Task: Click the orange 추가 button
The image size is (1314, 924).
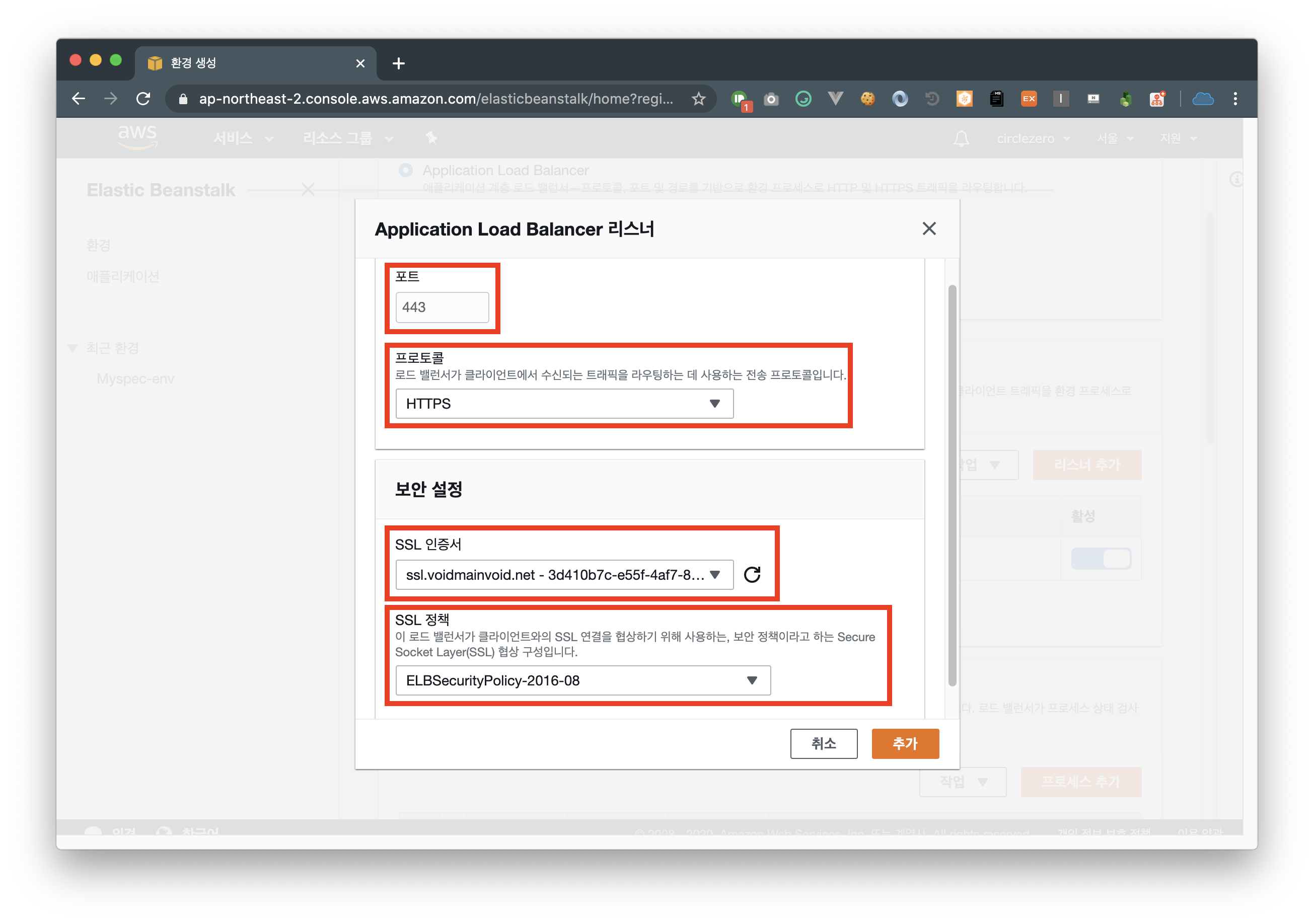Action: [x=905, y=743]
